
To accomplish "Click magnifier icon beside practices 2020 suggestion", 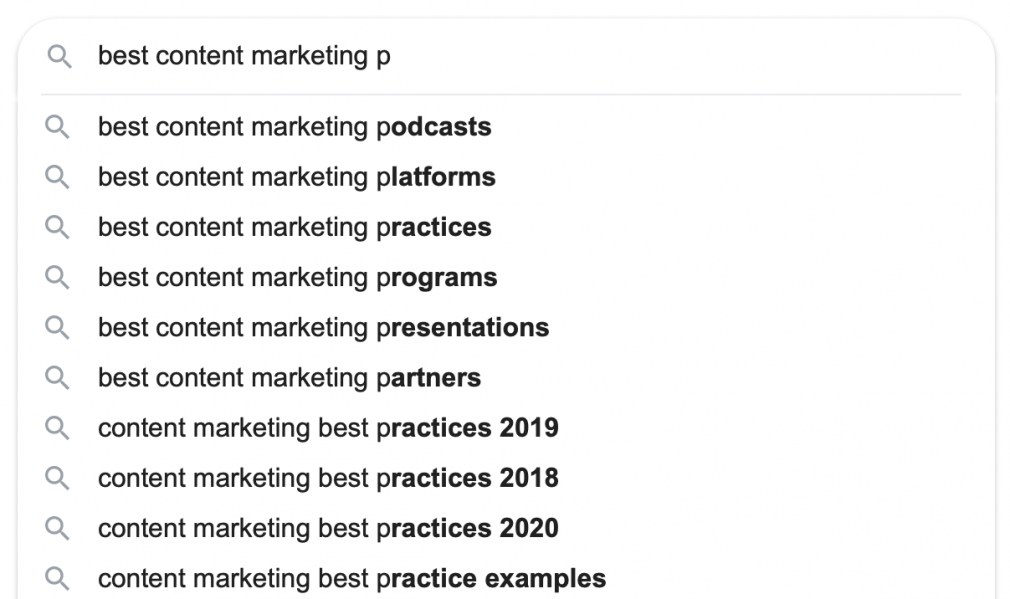I will click(57, 529).
